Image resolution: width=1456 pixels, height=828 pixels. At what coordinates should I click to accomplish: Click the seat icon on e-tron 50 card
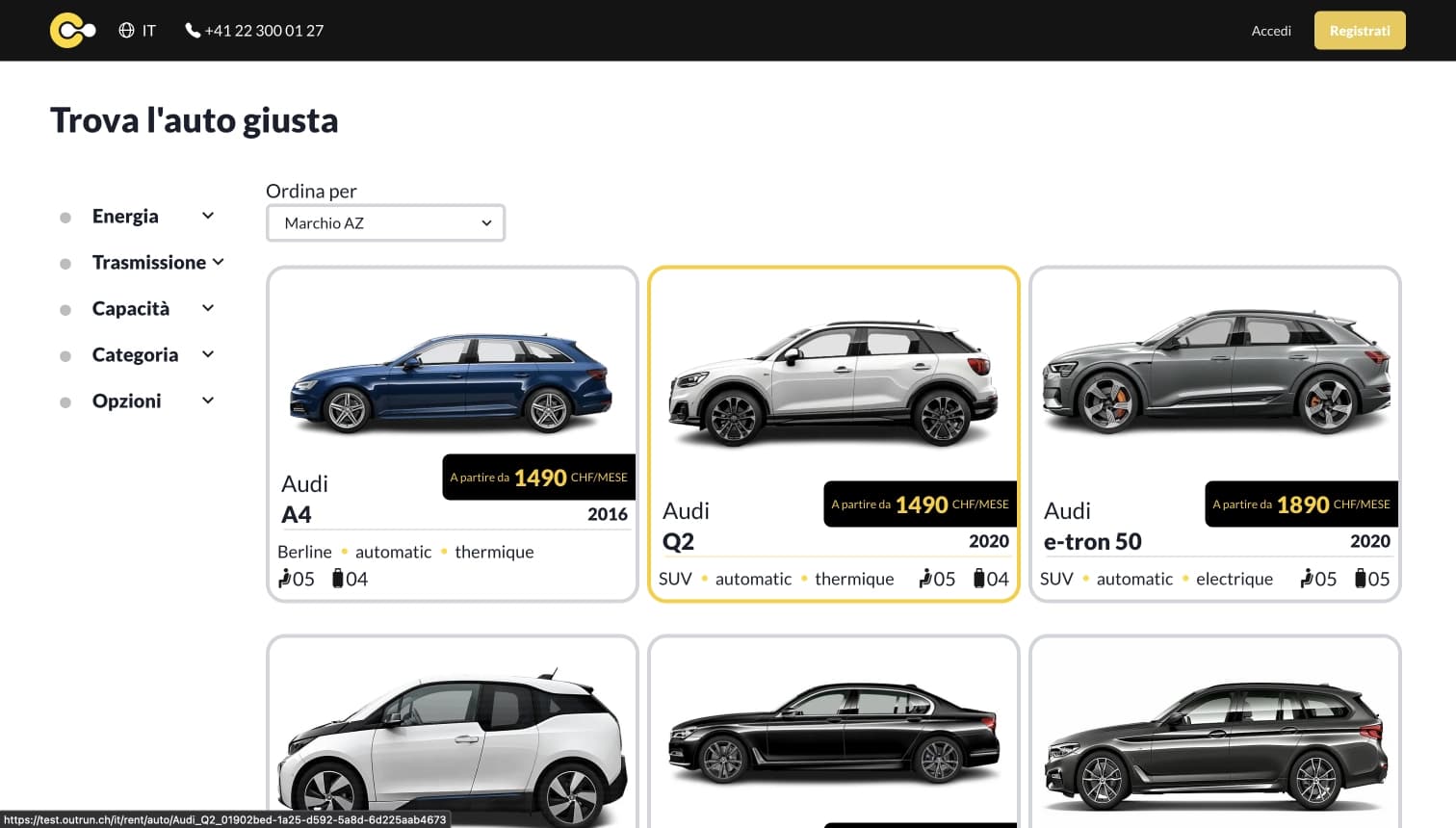point(1307,579)
